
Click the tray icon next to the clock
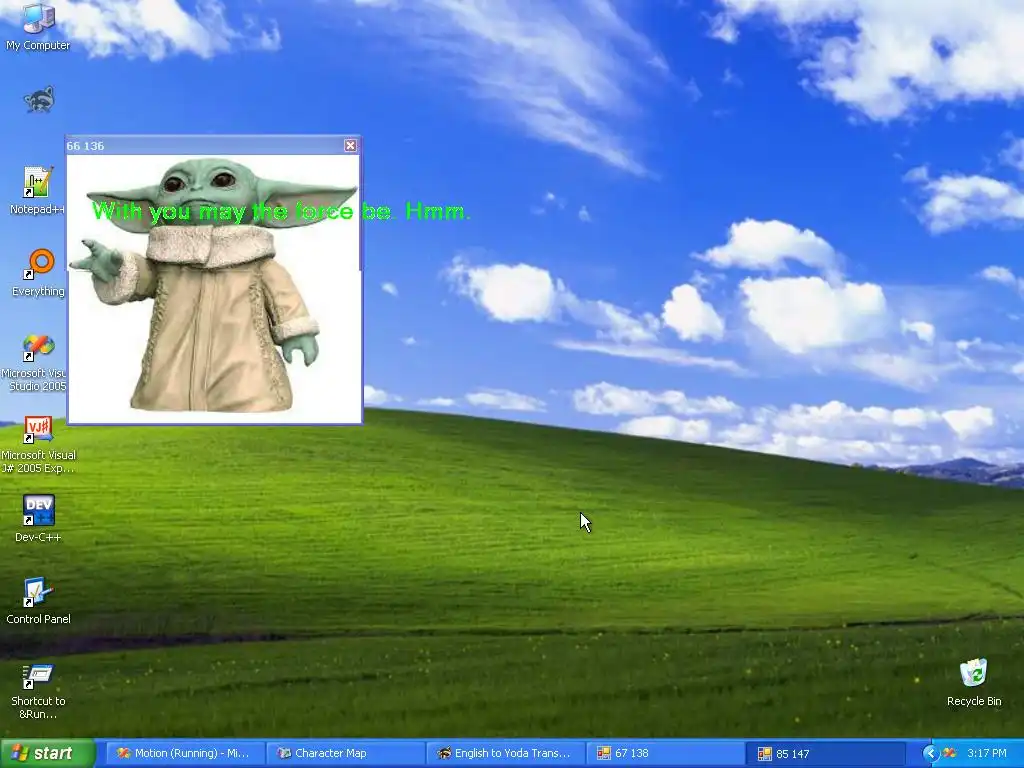coord(950,754)
